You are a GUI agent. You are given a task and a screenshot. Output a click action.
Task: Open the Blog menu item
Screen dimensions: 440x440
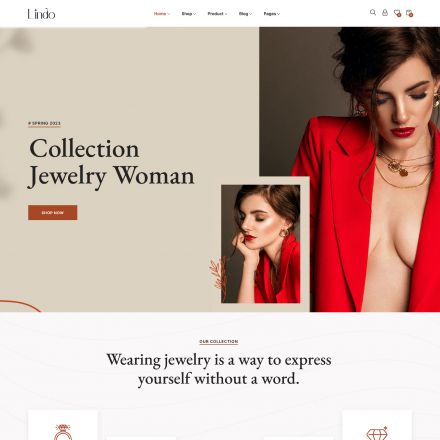[x=245, y=14]
